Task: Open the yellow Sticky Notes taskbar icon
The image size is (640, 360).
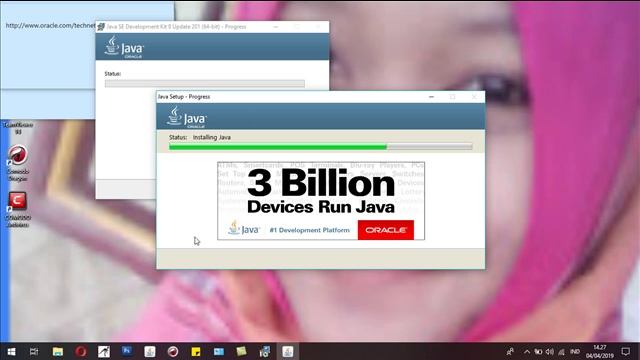Action: 196,351
